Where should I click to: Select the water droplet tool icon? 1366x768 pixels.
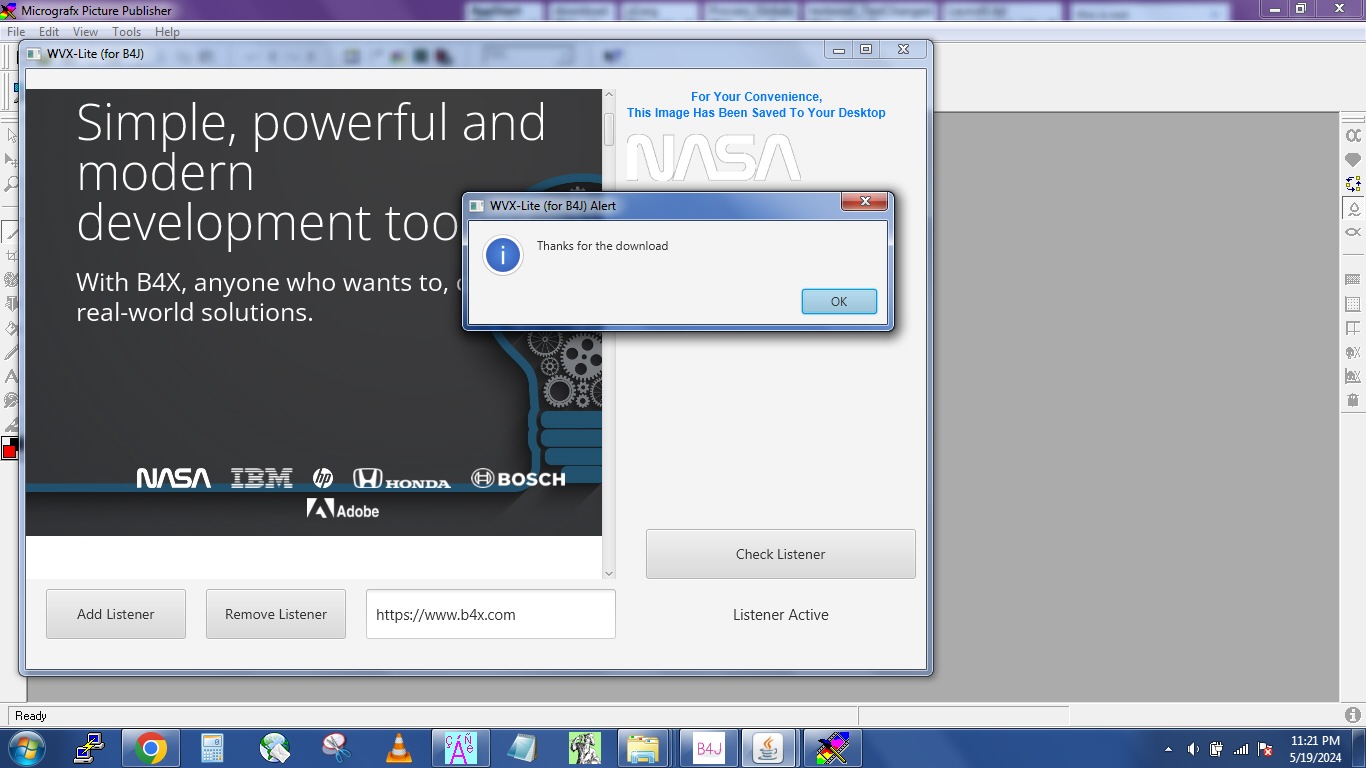click(1353, 208)
